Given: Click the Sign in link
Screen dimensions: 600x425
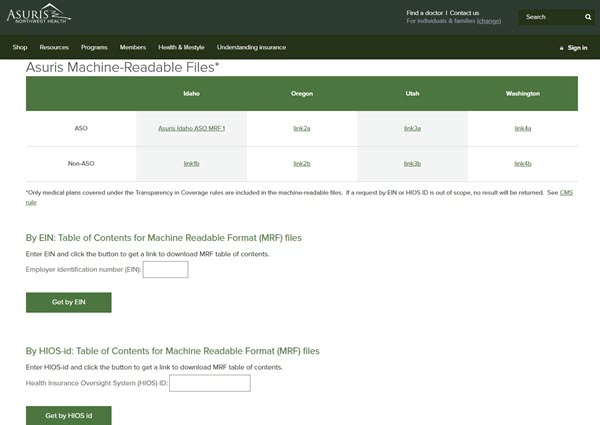Looking at the screenshot, I should point(577,48).
